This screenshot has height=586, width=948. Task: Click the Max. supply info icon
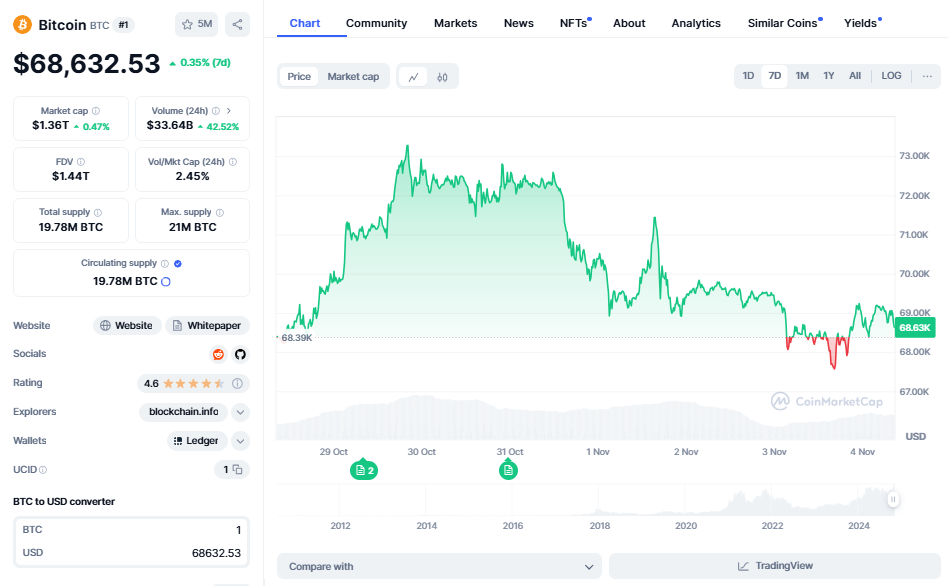click(220, 212)
